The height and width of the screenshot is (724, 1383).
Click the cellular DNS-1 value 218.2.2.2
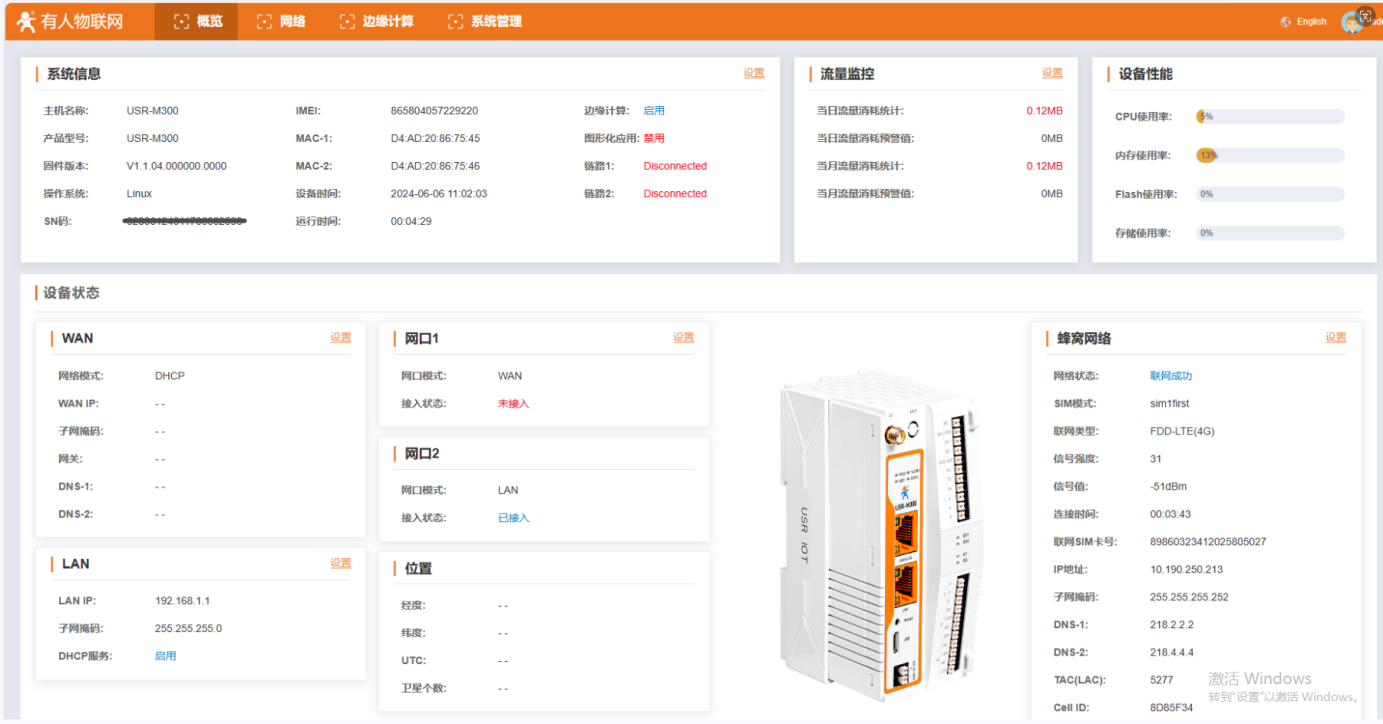[1172, 625]
